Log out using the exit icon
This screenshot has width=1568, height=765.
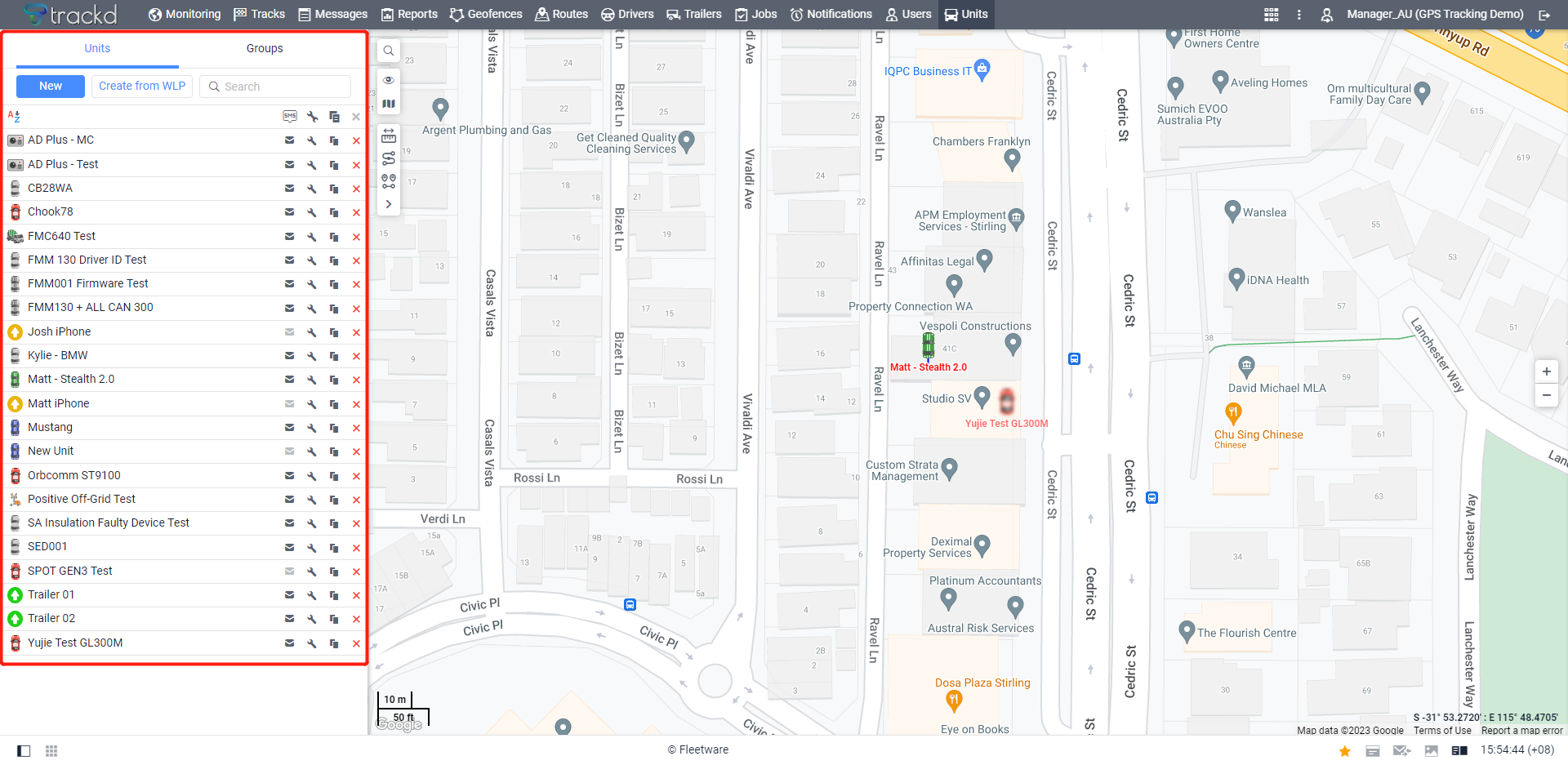1544,15
